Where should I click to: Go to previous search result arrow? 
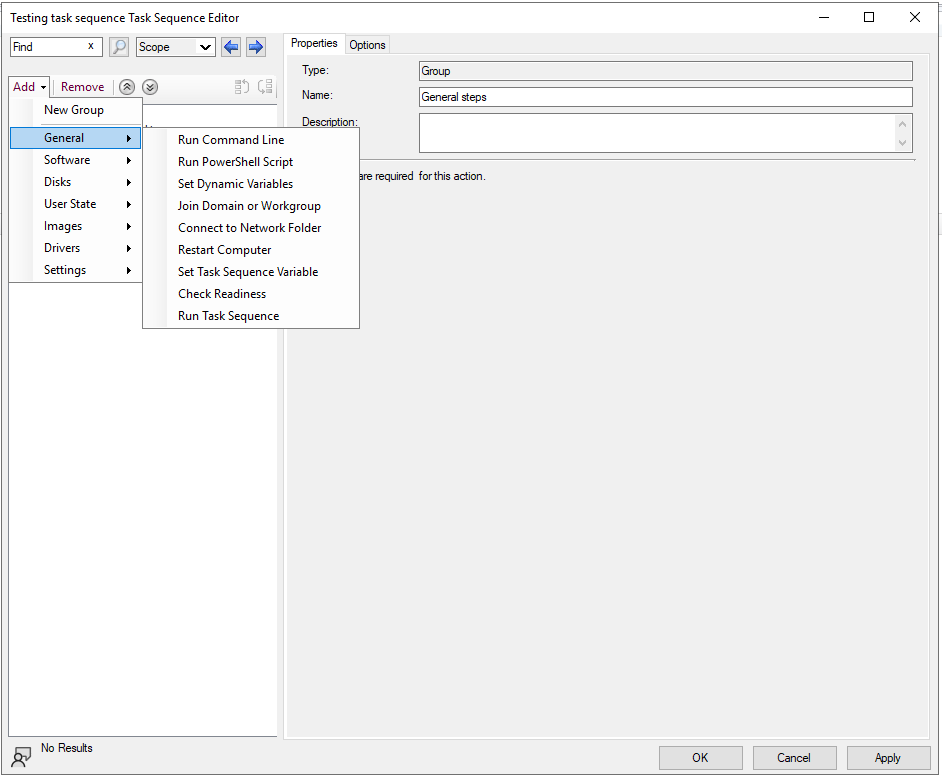point(231,47)
